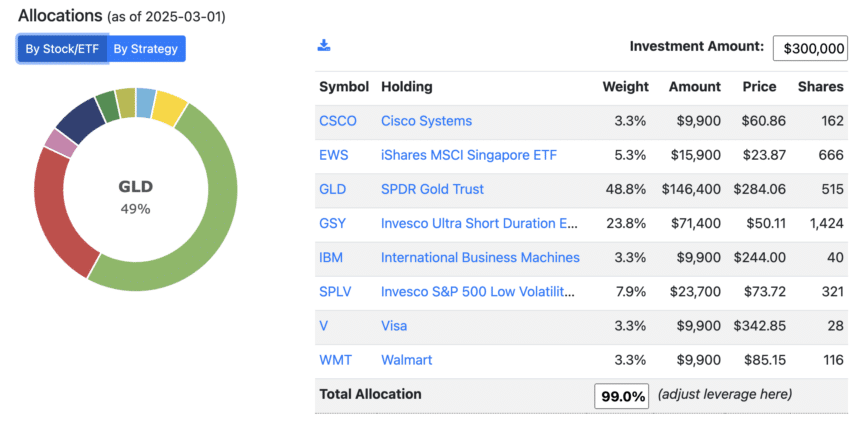Select the pink donut chart slice
Viewport: 860px width, 421px height.
(60, 143)
